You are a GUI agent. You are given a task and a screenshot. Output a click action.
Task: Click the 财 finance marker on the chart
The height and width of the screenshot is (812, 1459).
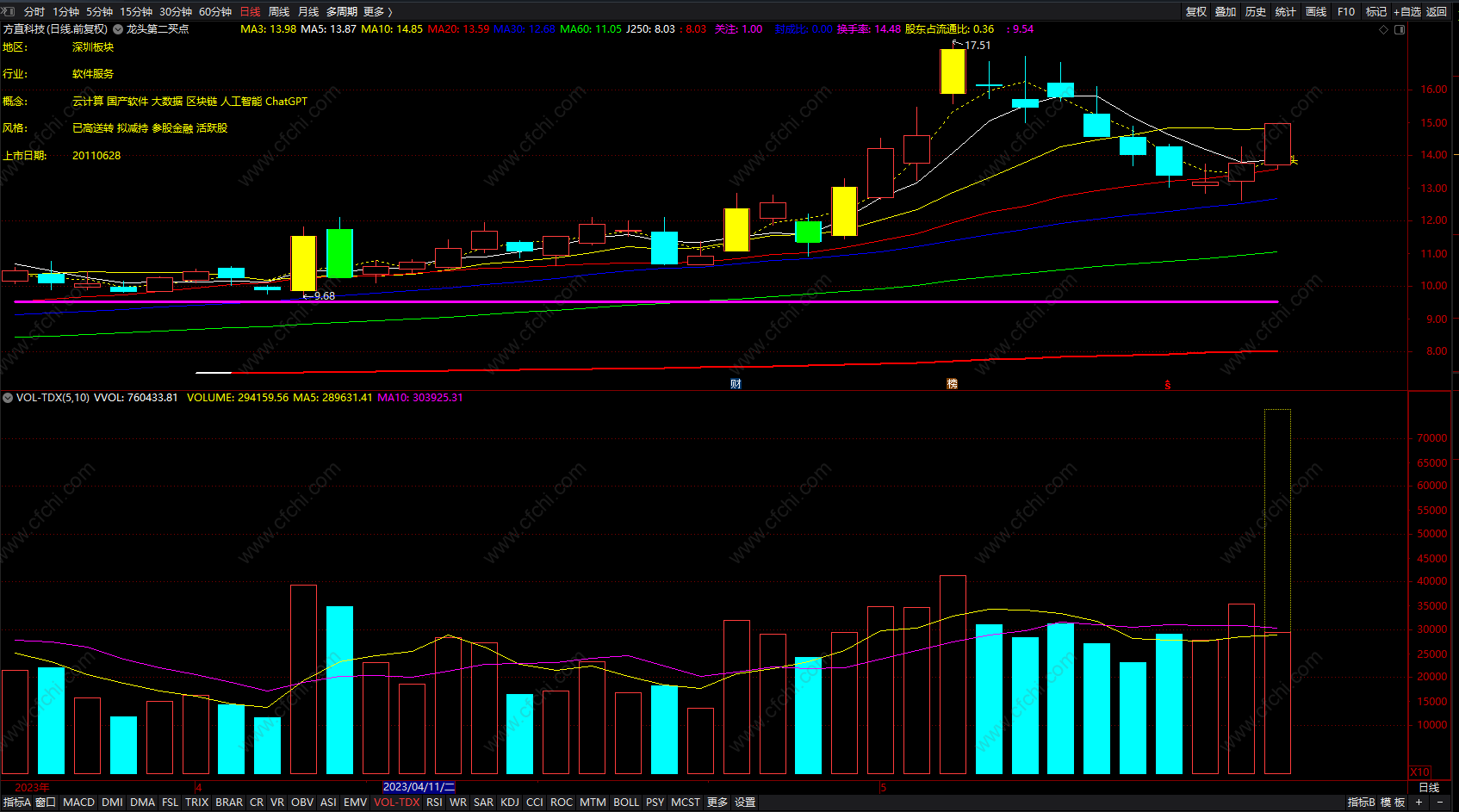pyautogui.click(x=736, y=384)
